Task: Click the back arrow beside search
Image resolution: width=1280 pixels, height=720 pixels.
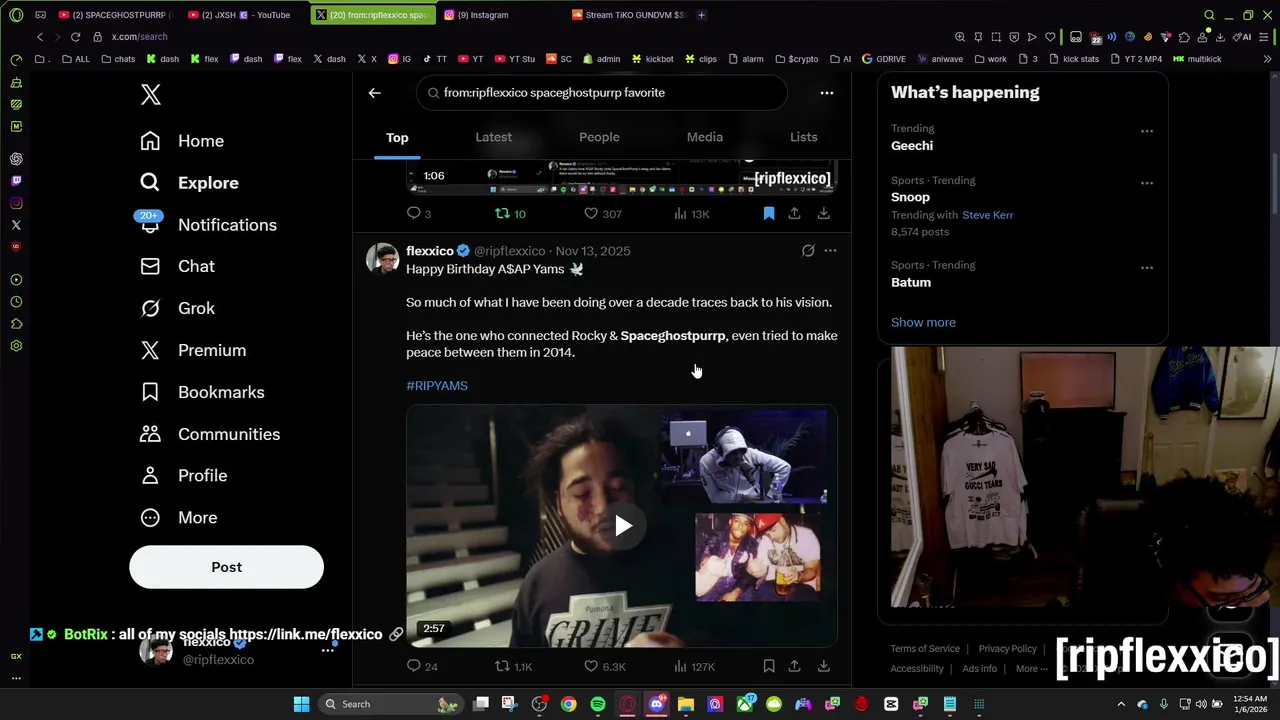Action: point(374,93)
